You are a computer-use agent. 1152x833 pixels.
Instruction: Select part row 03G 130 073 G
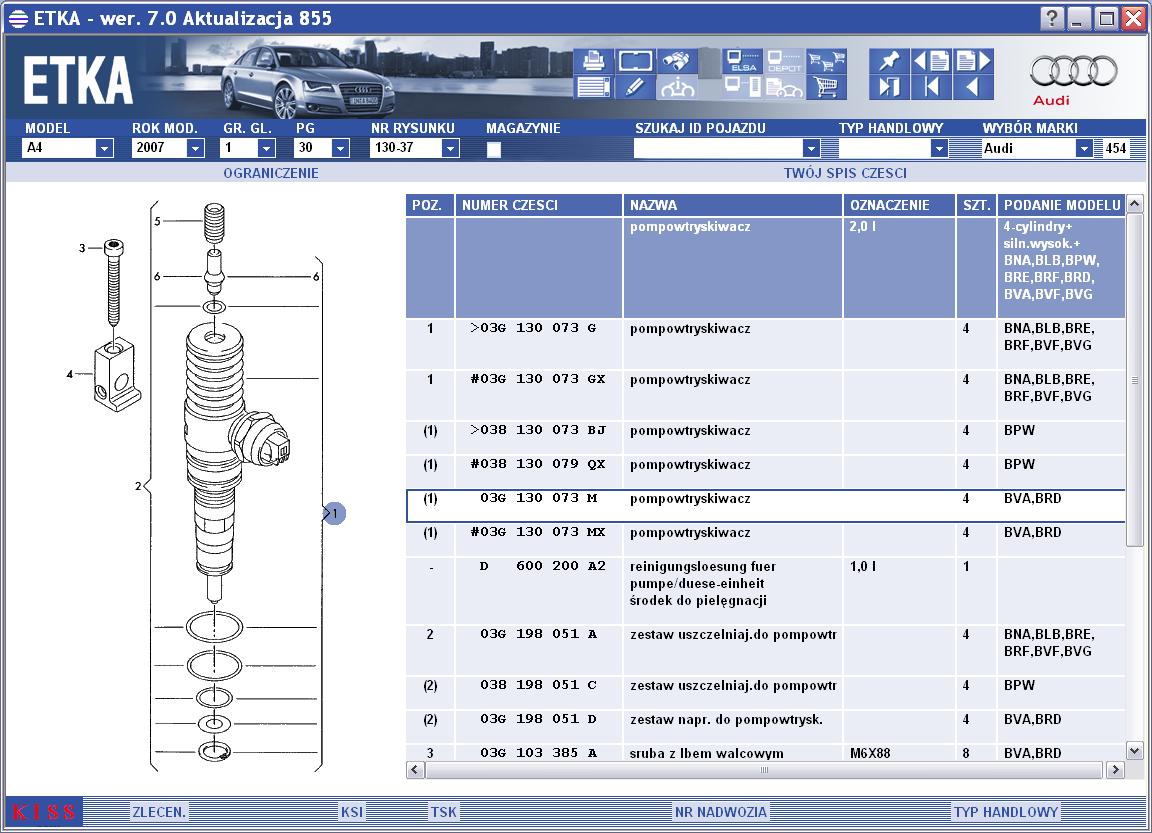pos(766,344)
